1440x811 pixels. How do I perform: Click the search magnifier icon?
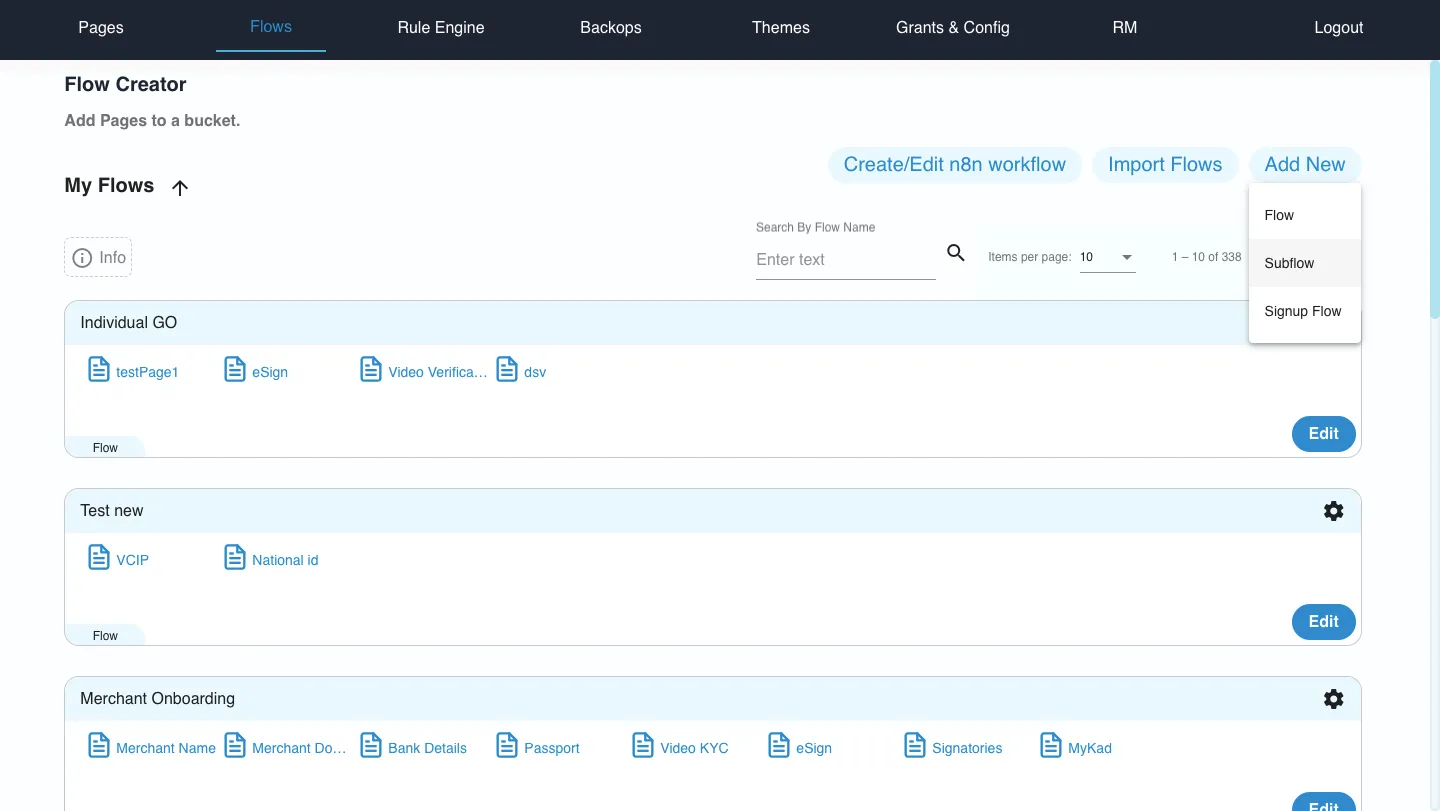pos(956,253)
